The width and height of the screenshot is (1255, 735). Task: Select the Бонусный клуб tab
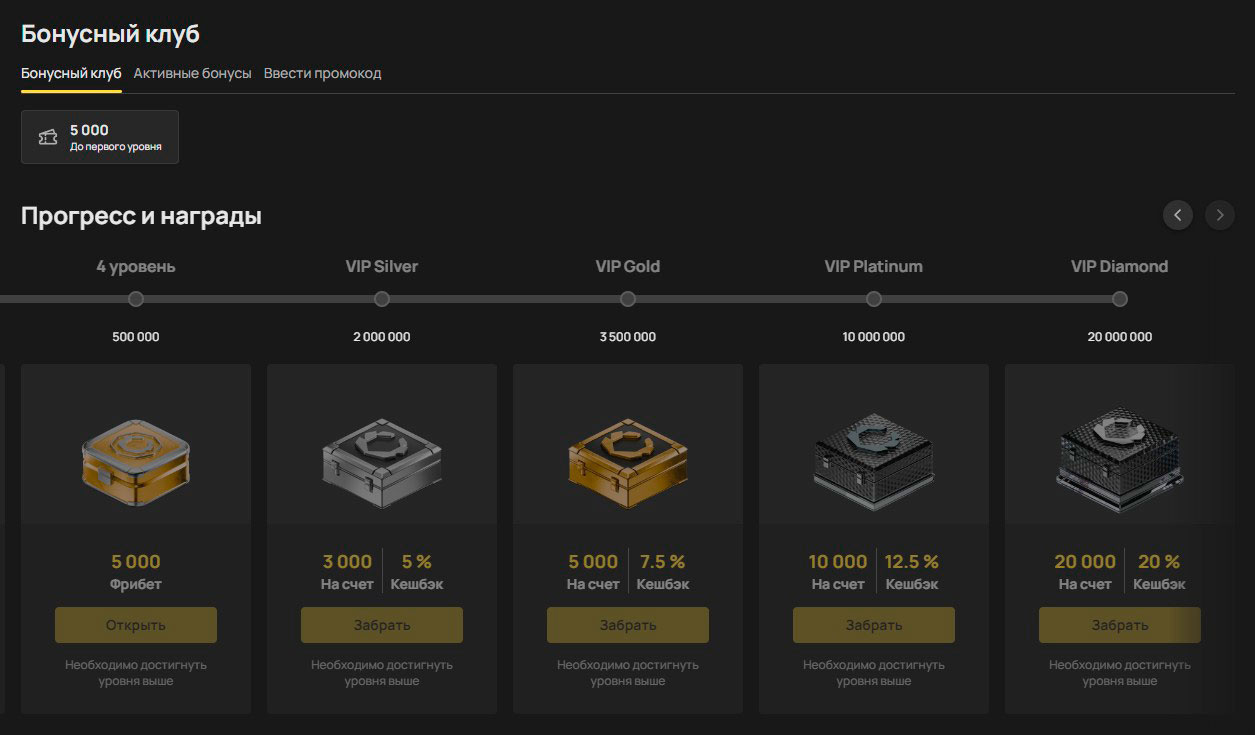pos(71,73)
